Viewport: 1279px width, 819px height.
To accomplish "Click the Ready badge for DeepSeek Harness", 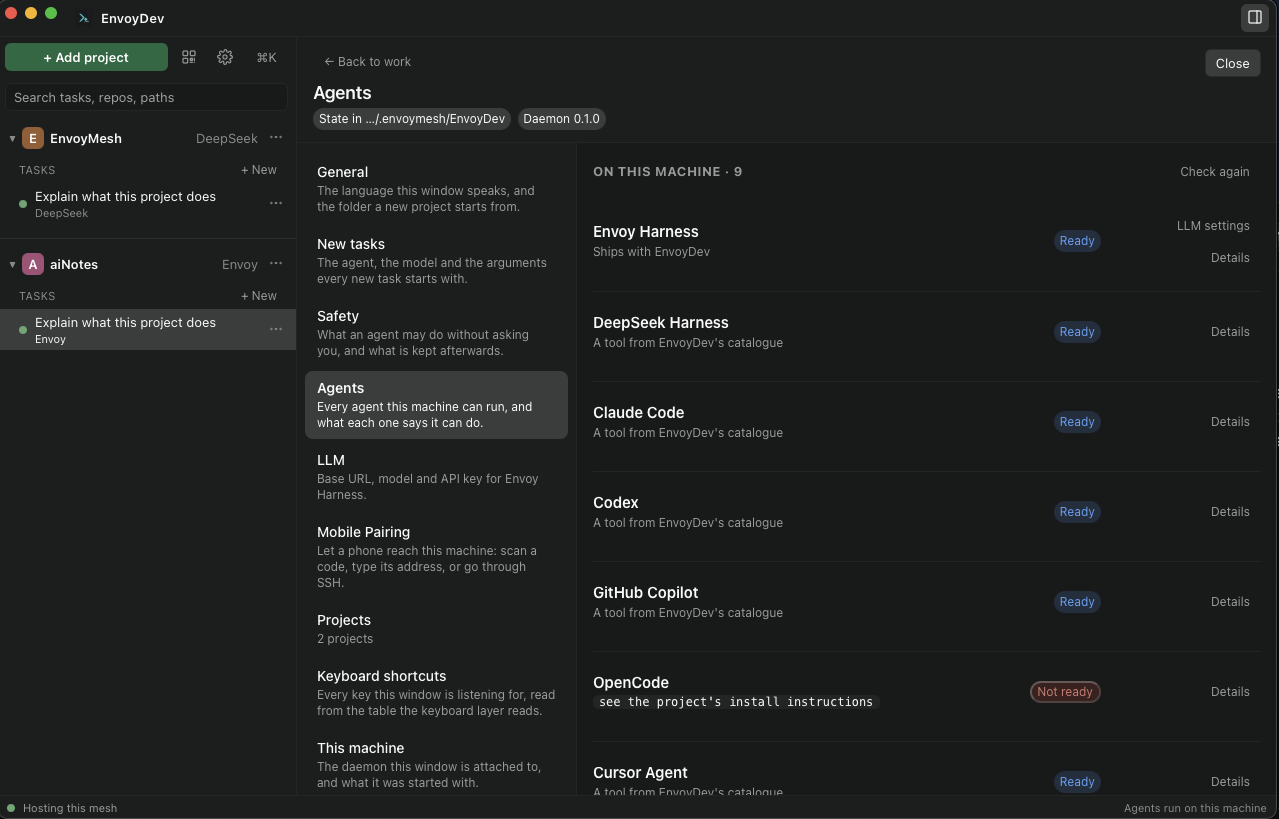I will [1077, 332].
